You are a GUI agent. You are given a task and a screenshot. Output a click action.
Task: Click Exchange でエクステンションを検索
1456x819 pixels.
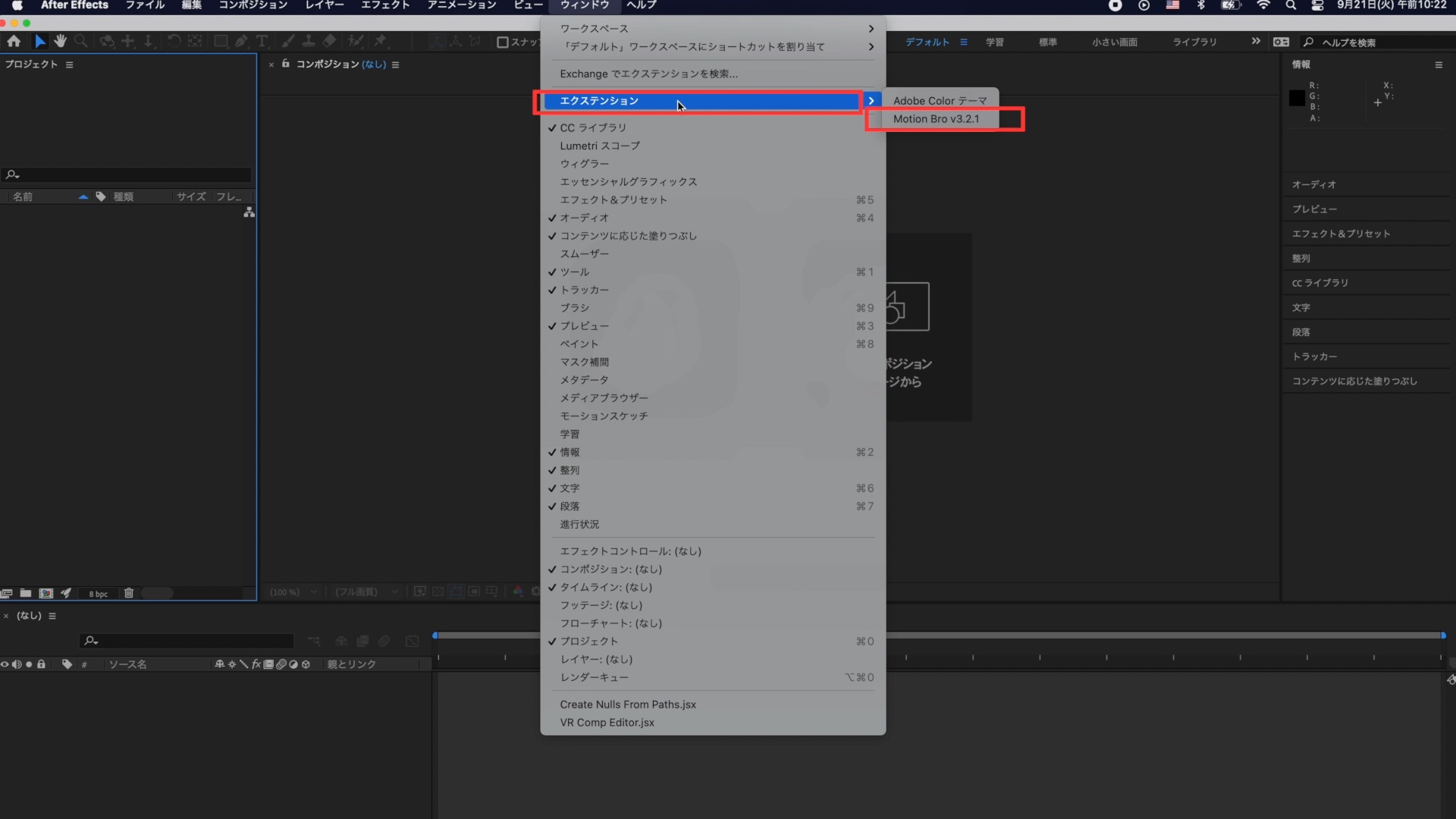648,74
